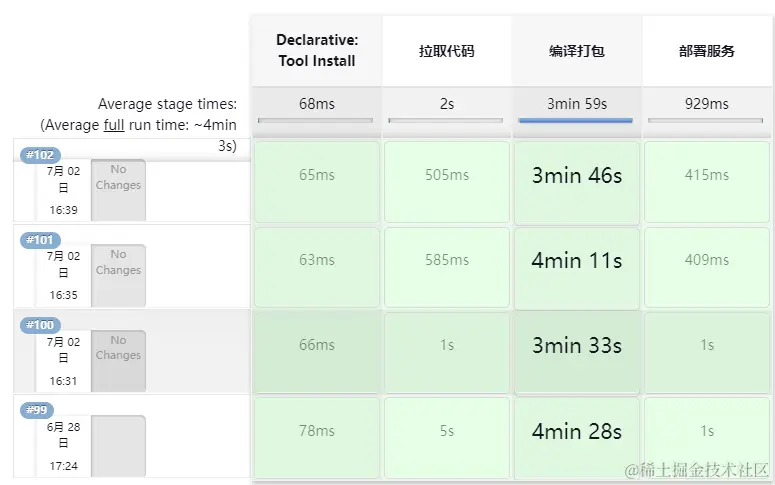Click the 929ms average time bar
The image size is (775, 485).
tap(706, 120)
